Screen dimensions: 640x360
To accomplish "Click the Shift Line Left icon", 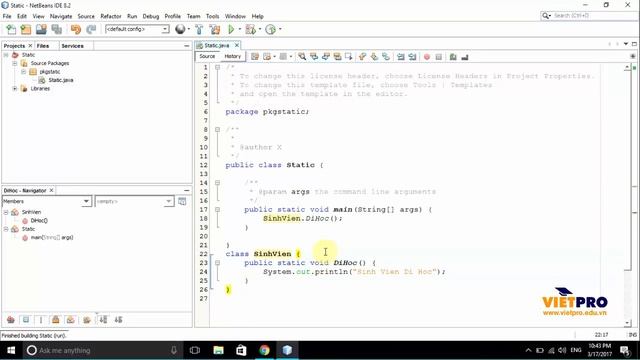I will (401, 57).
